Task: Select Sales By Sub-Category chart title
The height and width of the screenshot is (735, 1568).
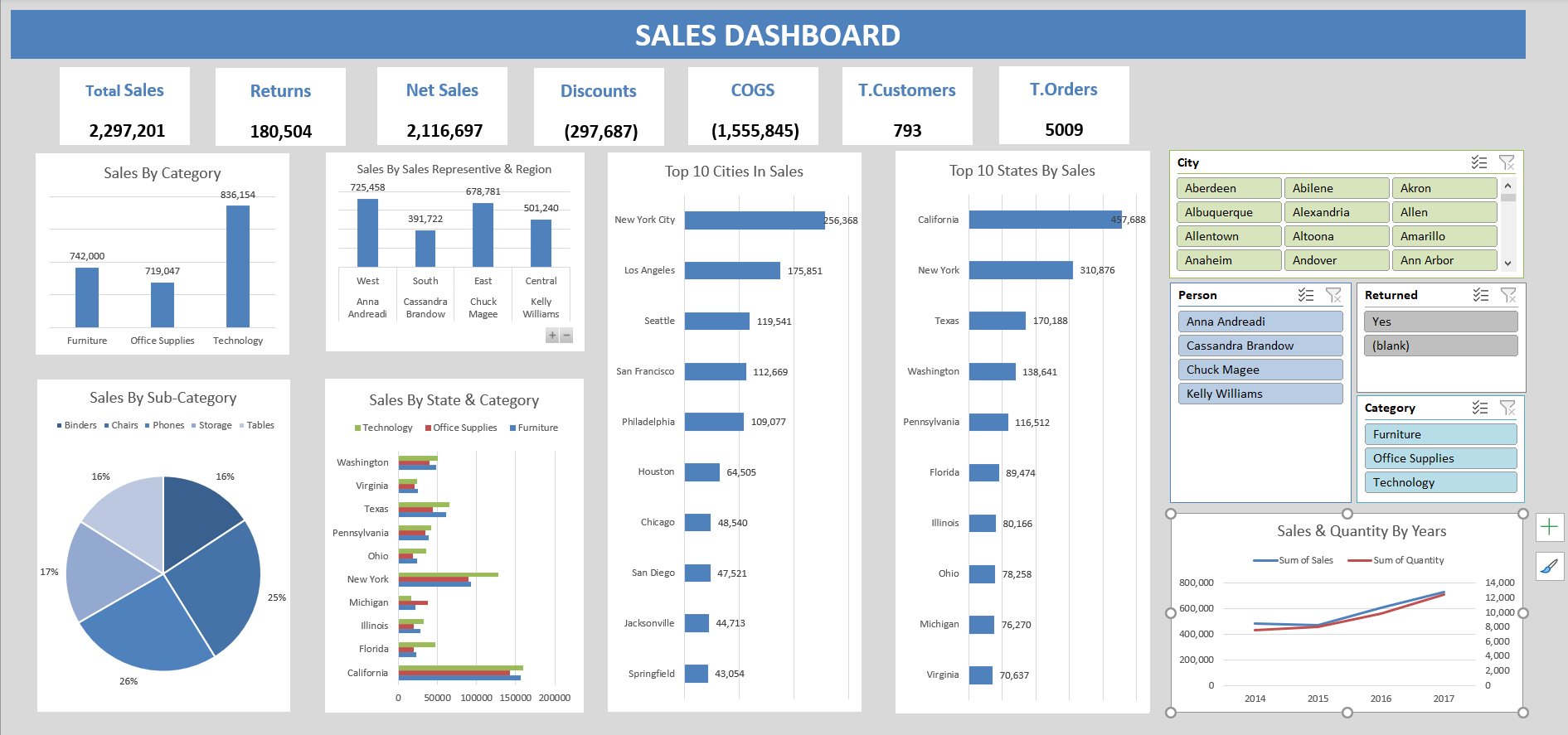Action: coord(163,398)
